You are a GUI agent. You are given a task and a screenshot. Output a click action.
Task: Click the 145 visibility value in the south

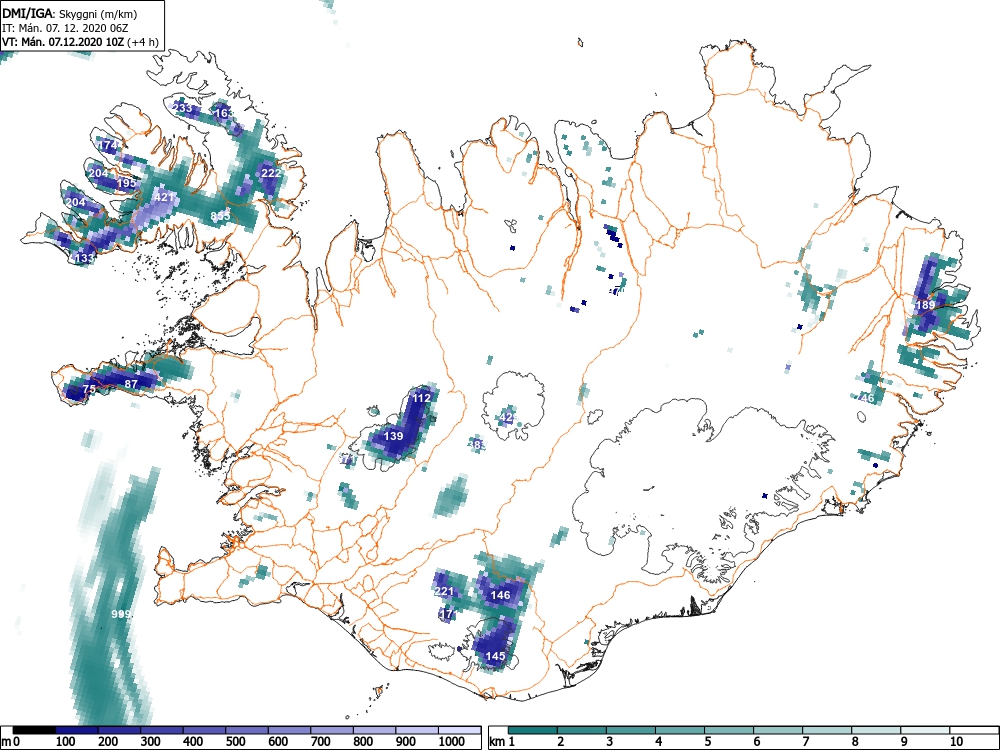[496, 656]
